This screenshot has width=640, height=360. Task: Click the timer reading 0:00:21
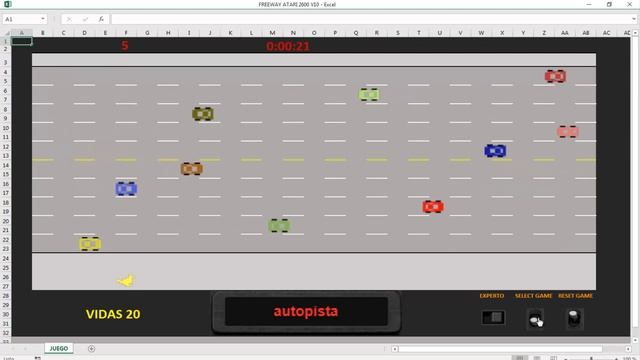288,46
